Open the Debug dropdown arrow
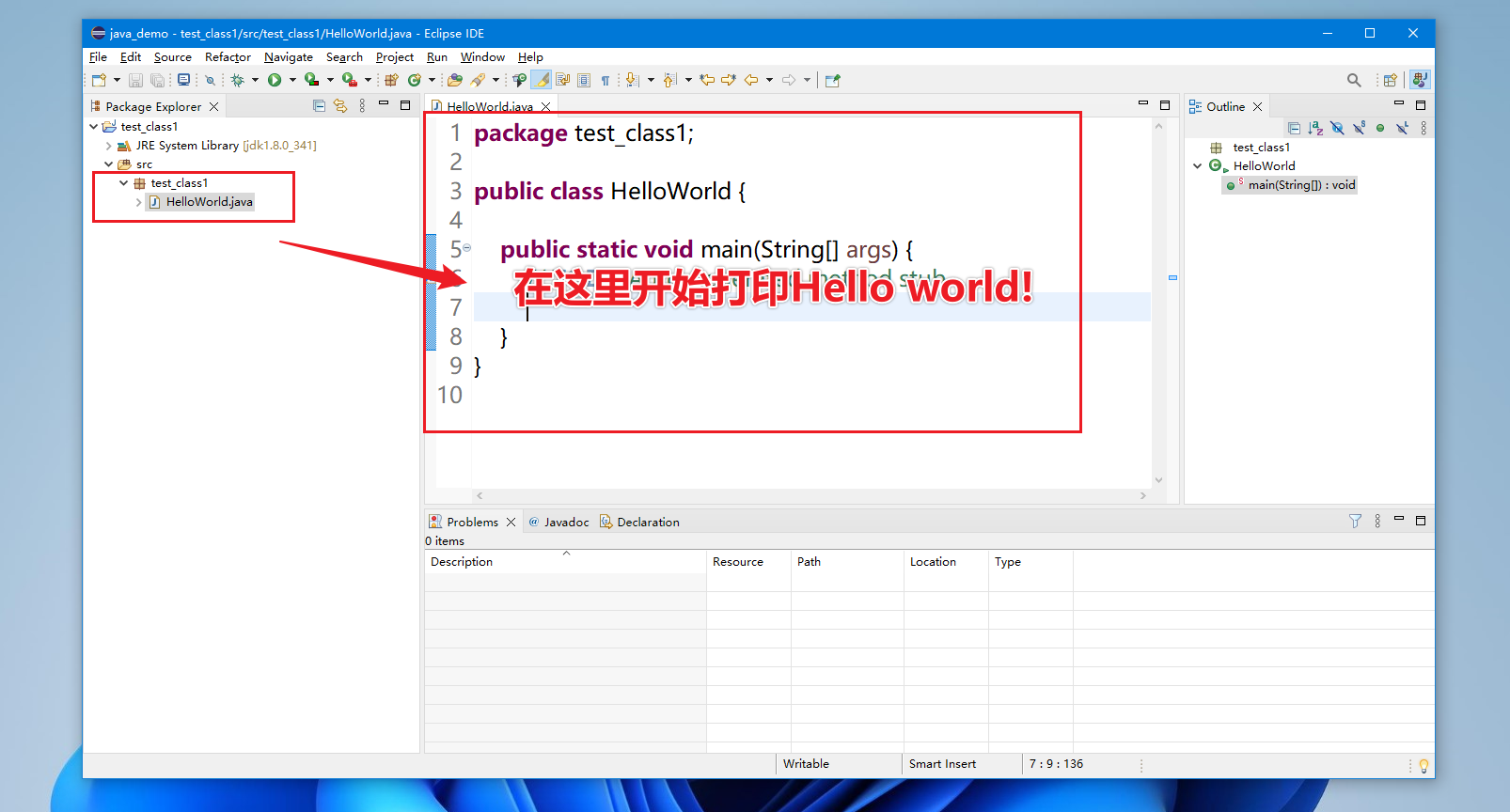This screenshot has width=1510, height=812. (x=255, y=80)
